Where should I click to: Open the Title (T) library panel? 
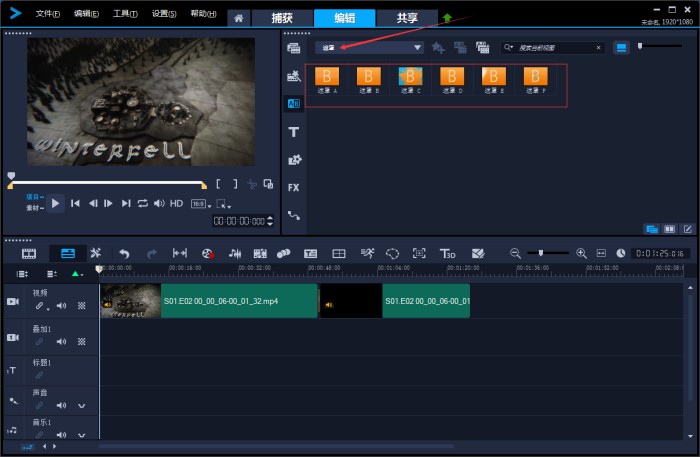point(293,131)
